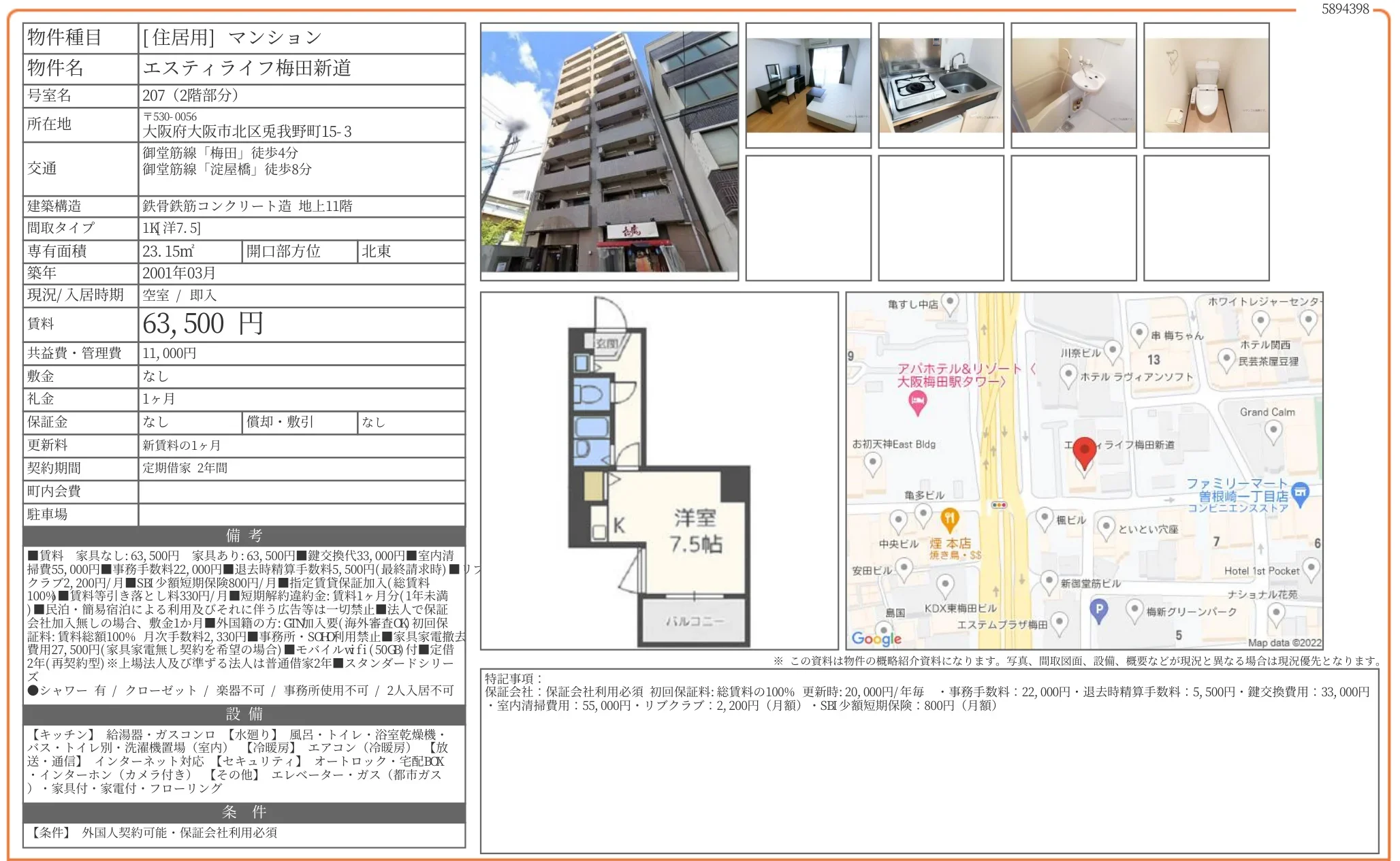Click the room number 207（2階部分）

pos(191,95)
